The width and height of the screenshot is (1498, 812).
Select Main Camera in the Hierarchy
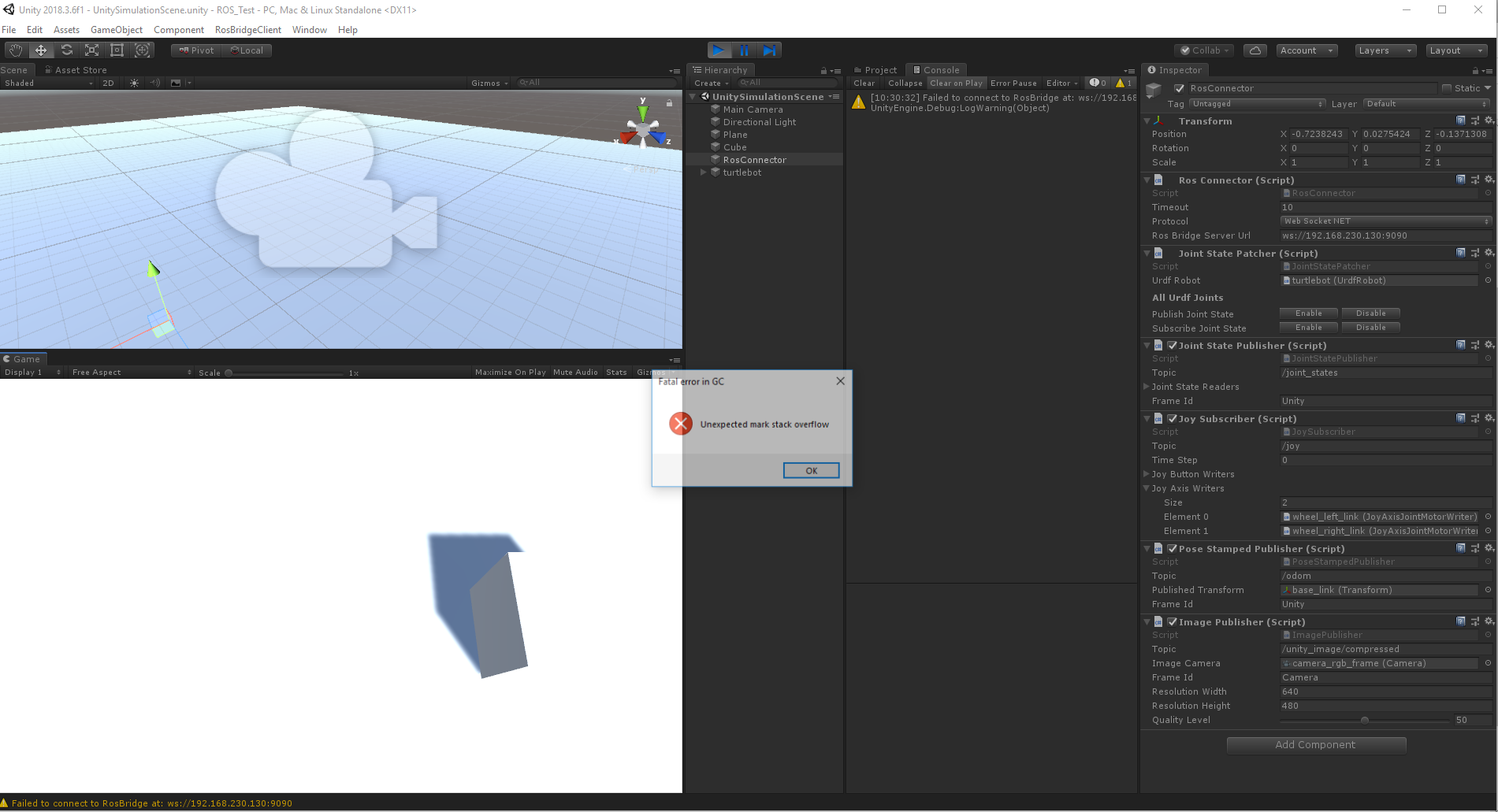click(750, 109)
